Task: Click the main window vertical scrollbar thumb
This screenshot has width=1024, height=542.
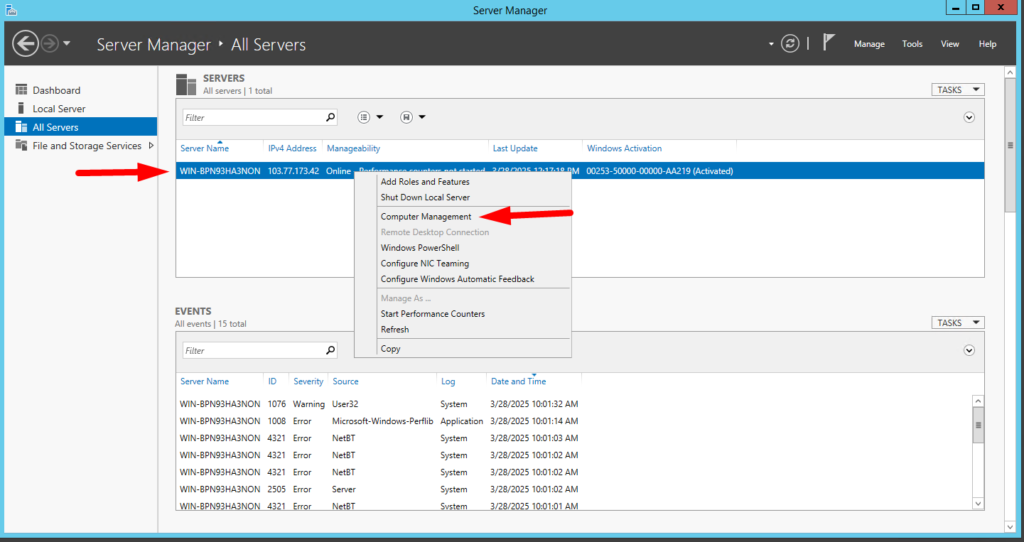Action: (1010, 145)
